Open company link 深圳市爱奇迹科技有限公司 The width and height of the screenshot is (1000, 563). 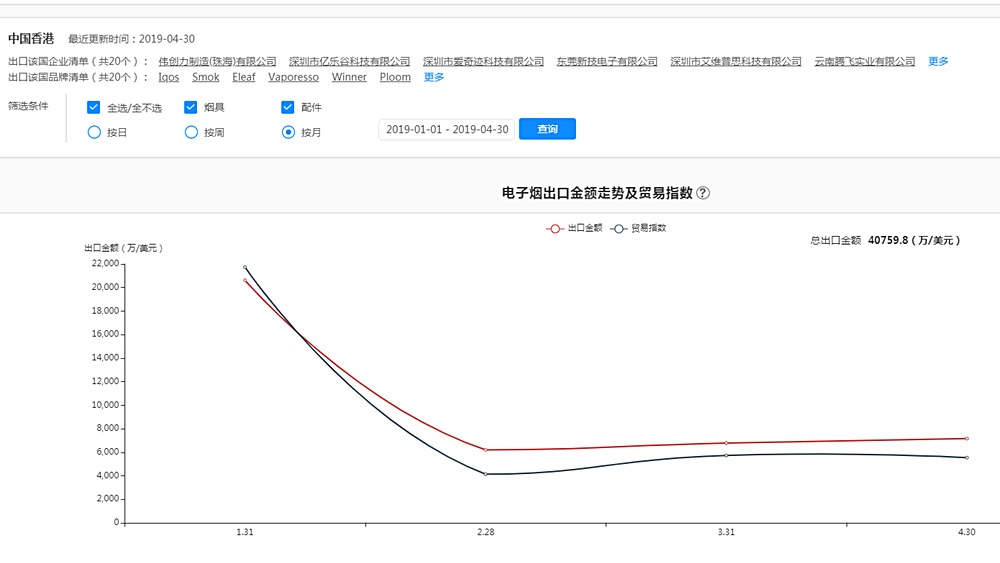(x=483, y=61)
